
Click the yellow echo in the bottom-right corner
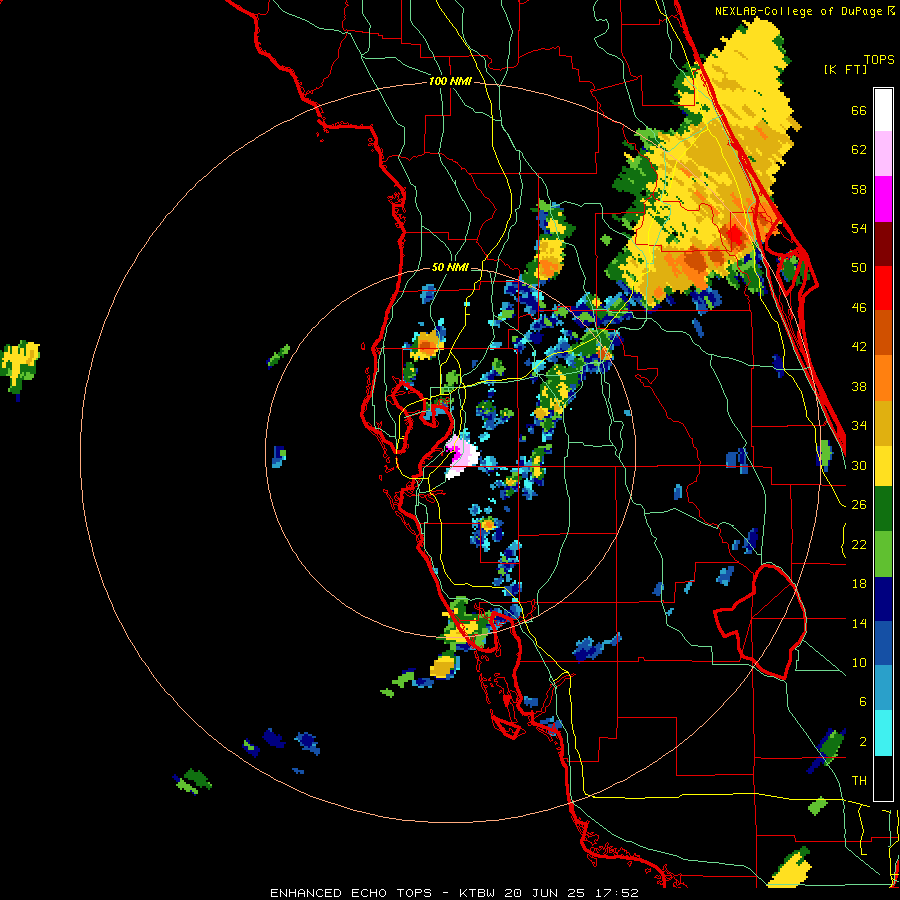coord(791,868)
